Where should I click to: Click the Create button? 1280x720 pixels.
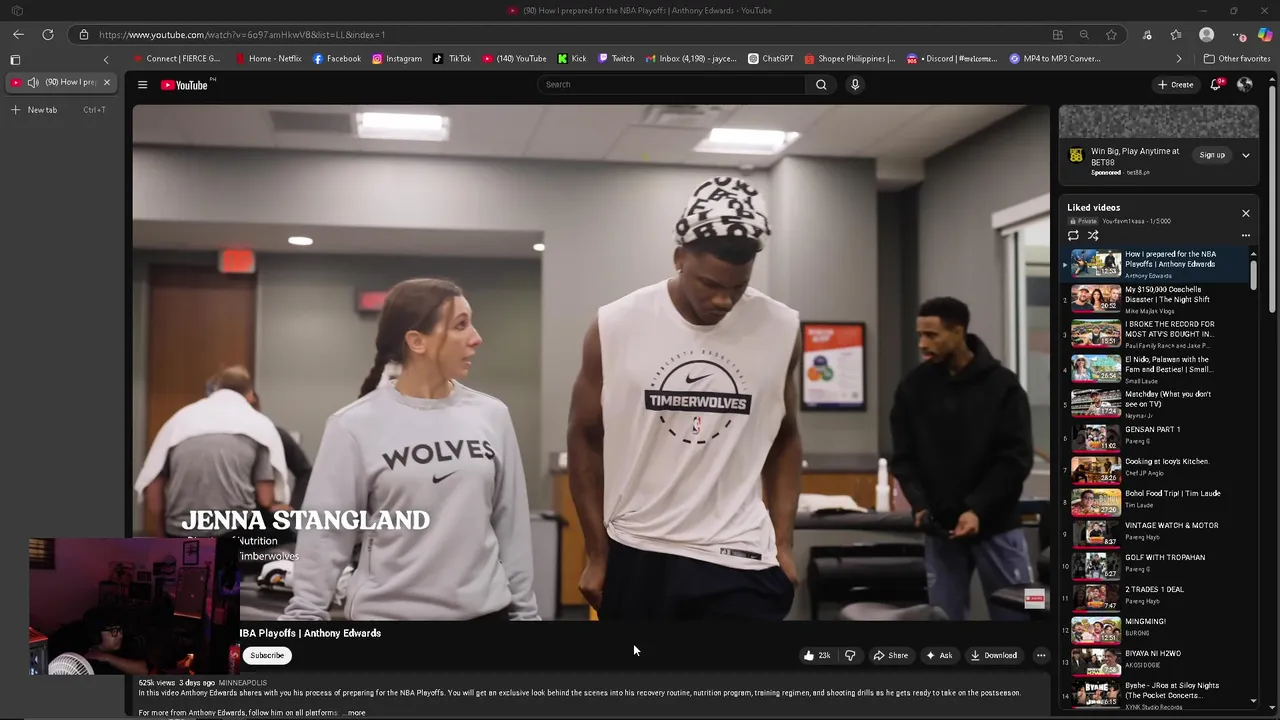click(x=1175, y=85)
